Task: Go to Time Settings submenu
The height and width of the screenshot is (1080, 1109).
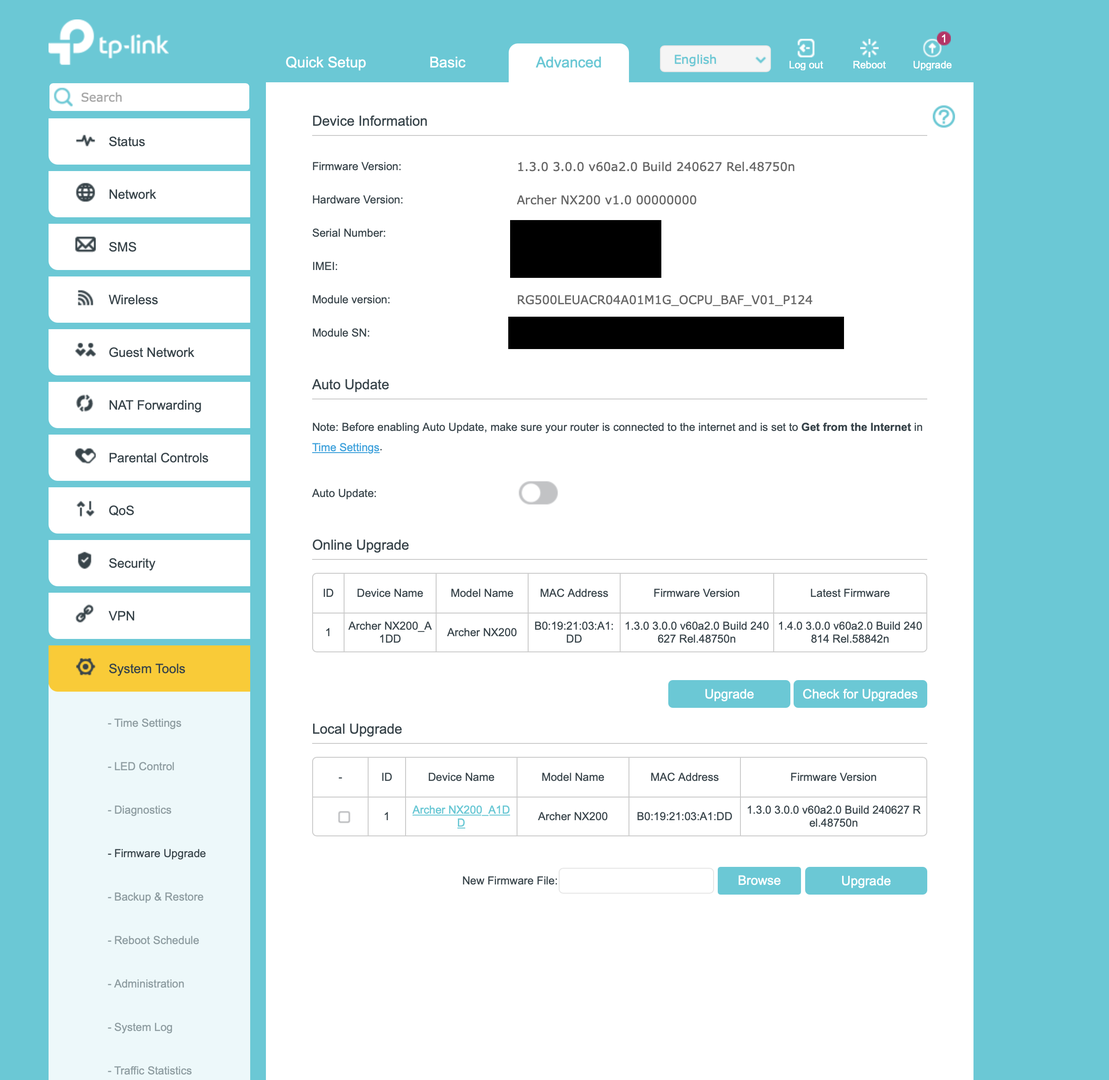Action: [x=144, y=723]
